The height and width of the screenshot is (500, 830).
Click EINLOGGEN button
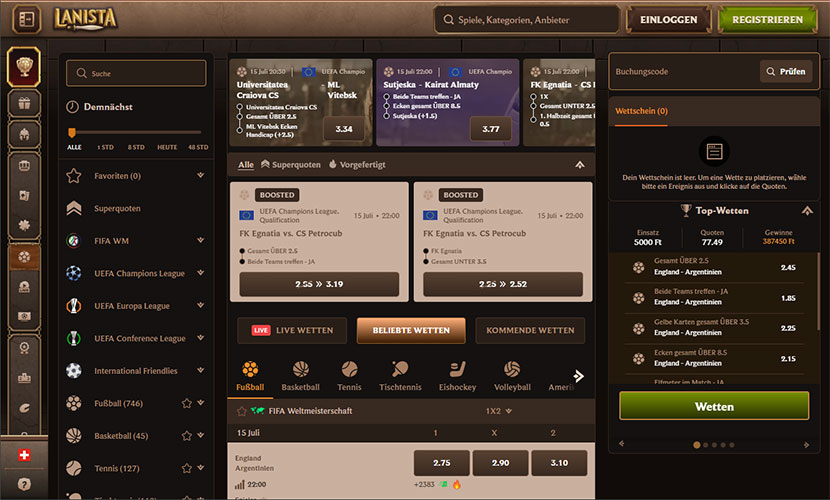(x=669, y=20)
